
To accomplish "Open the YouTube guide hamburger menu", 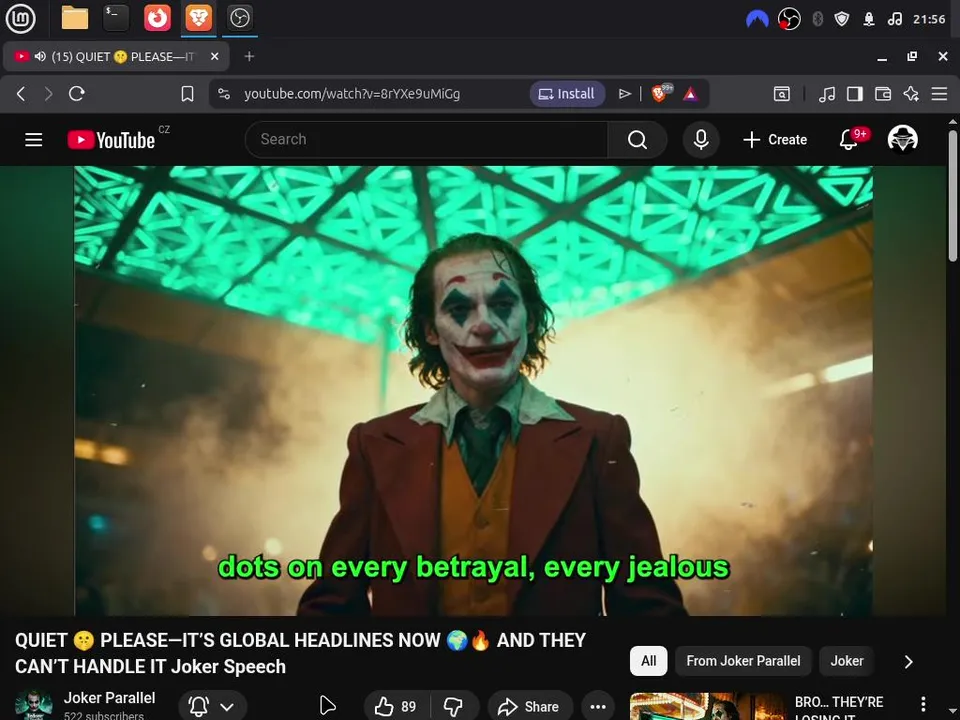I will point(34,140).
